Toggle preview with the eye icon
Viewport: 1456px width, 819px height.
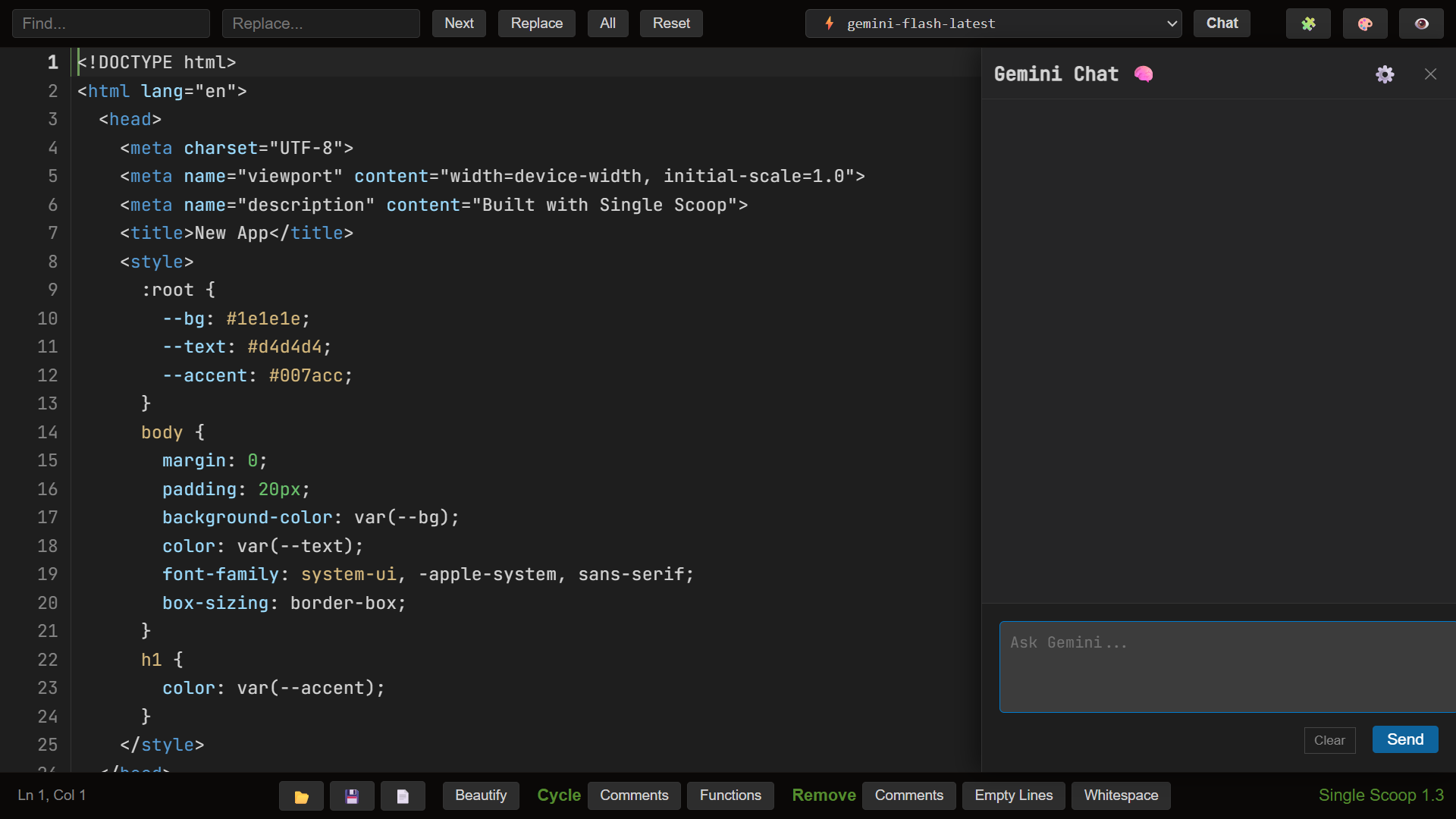click(x=1421, y=24)
